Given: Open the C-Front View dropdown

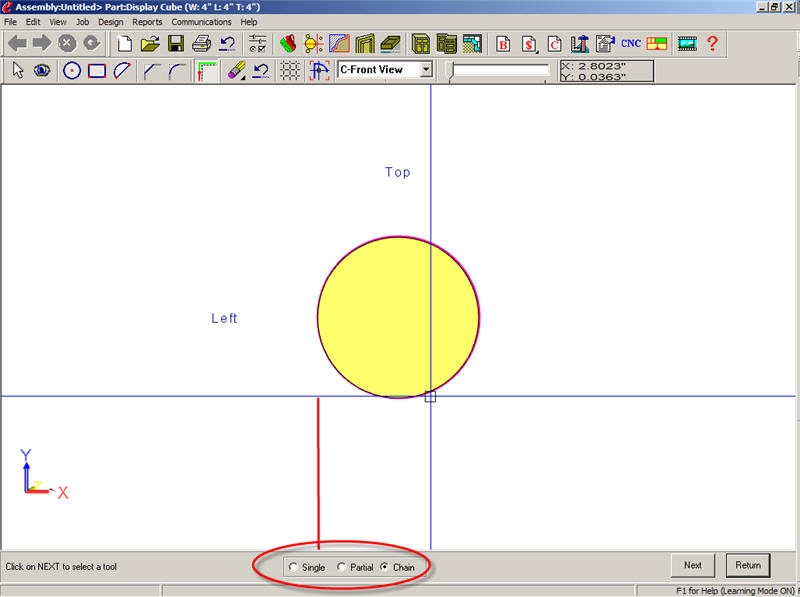Looking at the screenshot, I should pyautogui.click(x=426, y=70).
